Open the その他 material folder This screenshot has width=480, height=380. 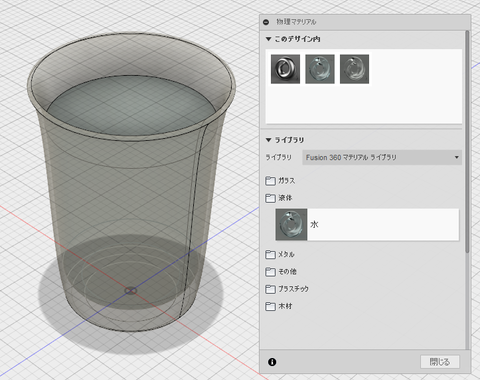(281, 272)
